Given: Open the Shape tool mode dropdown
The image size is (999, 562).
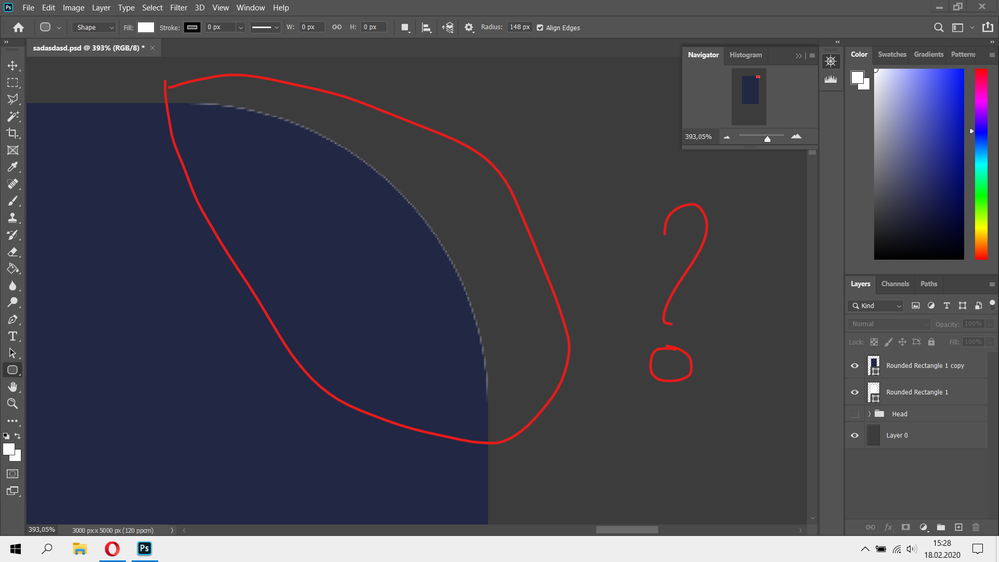Looking at the screenshot, I should (x=94, y=28).
